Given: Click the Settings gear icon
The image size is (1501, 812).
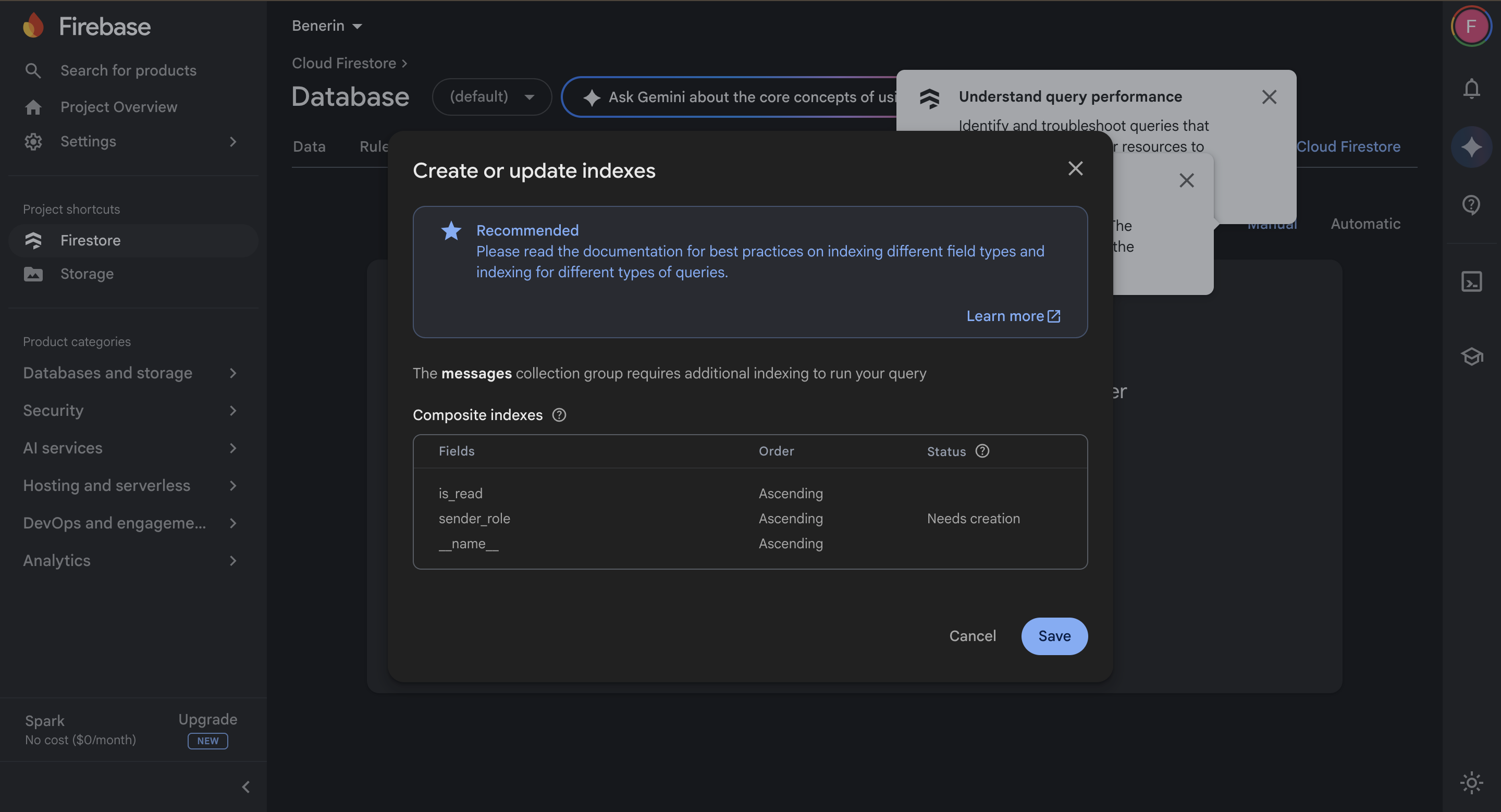Looking at the screenshot, I should click(x=33, y=142).
